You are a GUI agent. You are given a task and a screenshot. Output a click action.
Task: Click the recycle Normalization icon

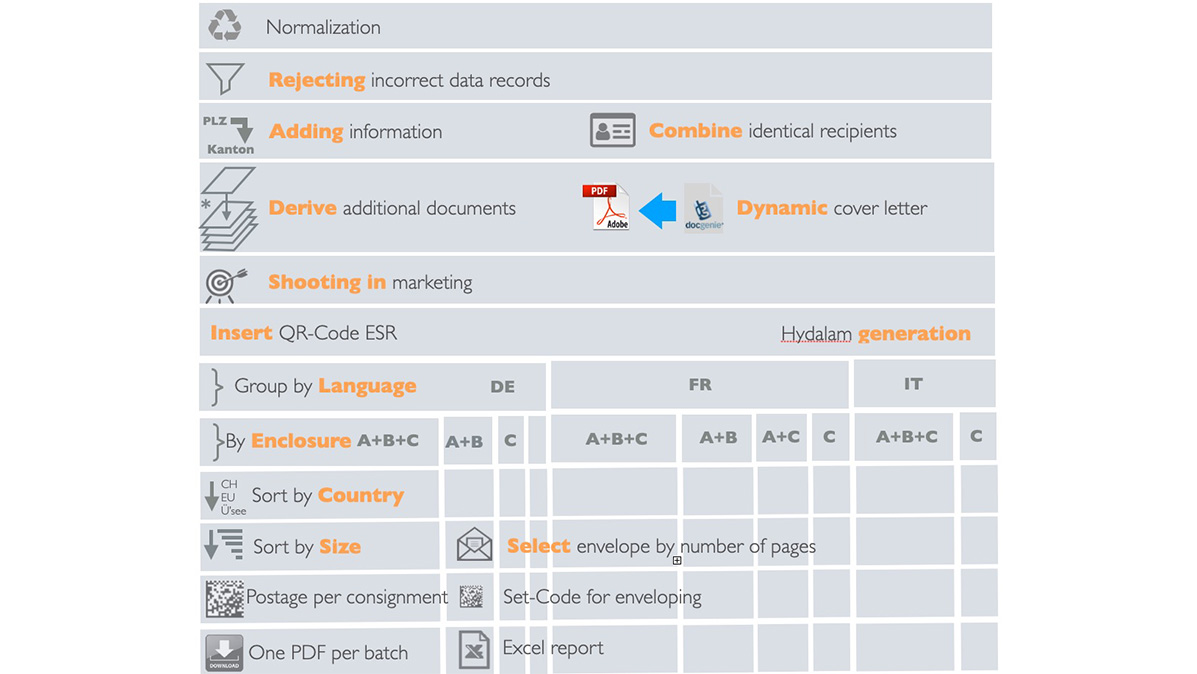tap(224, 26)
